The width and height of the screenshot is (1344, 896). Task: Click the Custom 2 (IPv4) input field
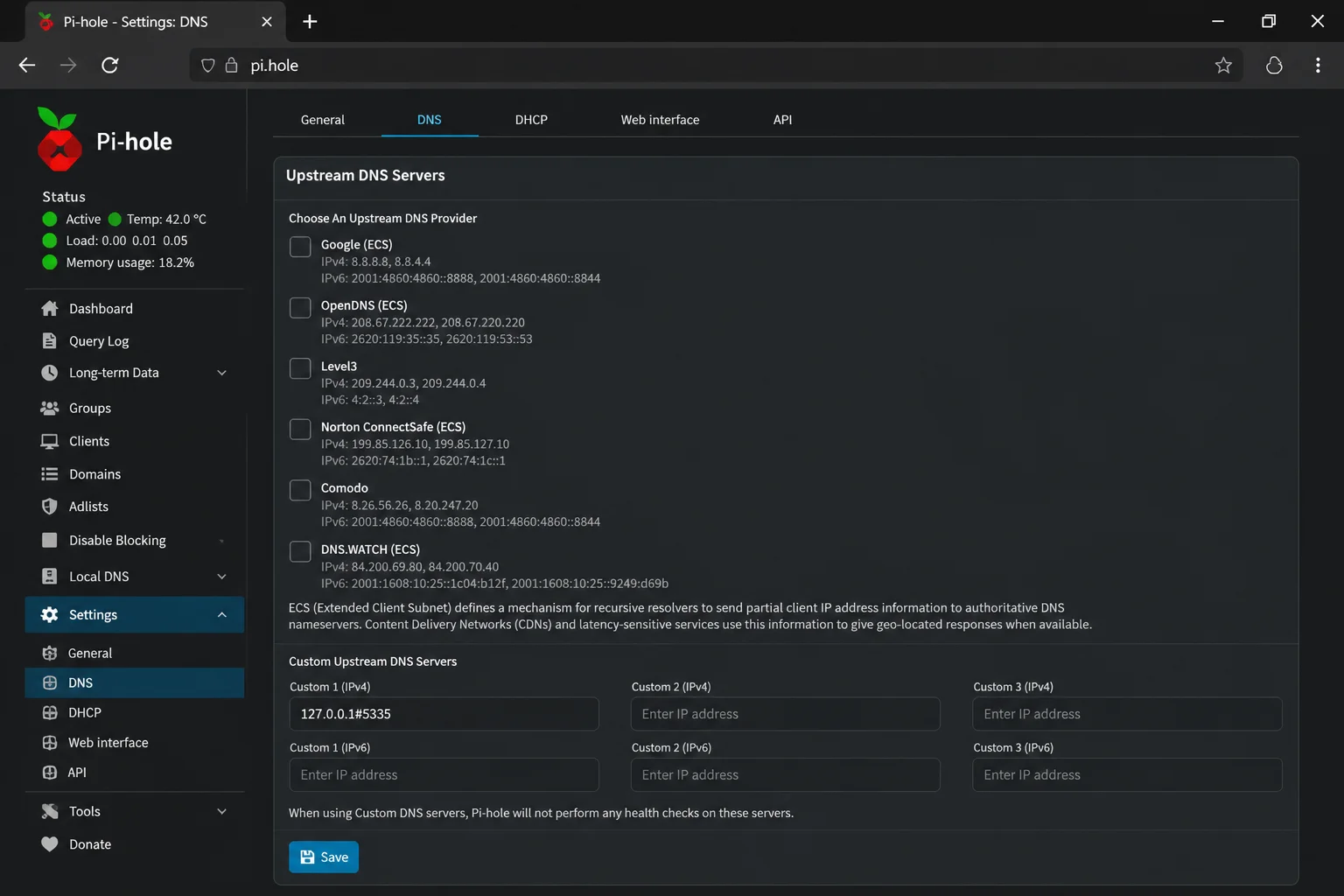[x=786, y=714]
